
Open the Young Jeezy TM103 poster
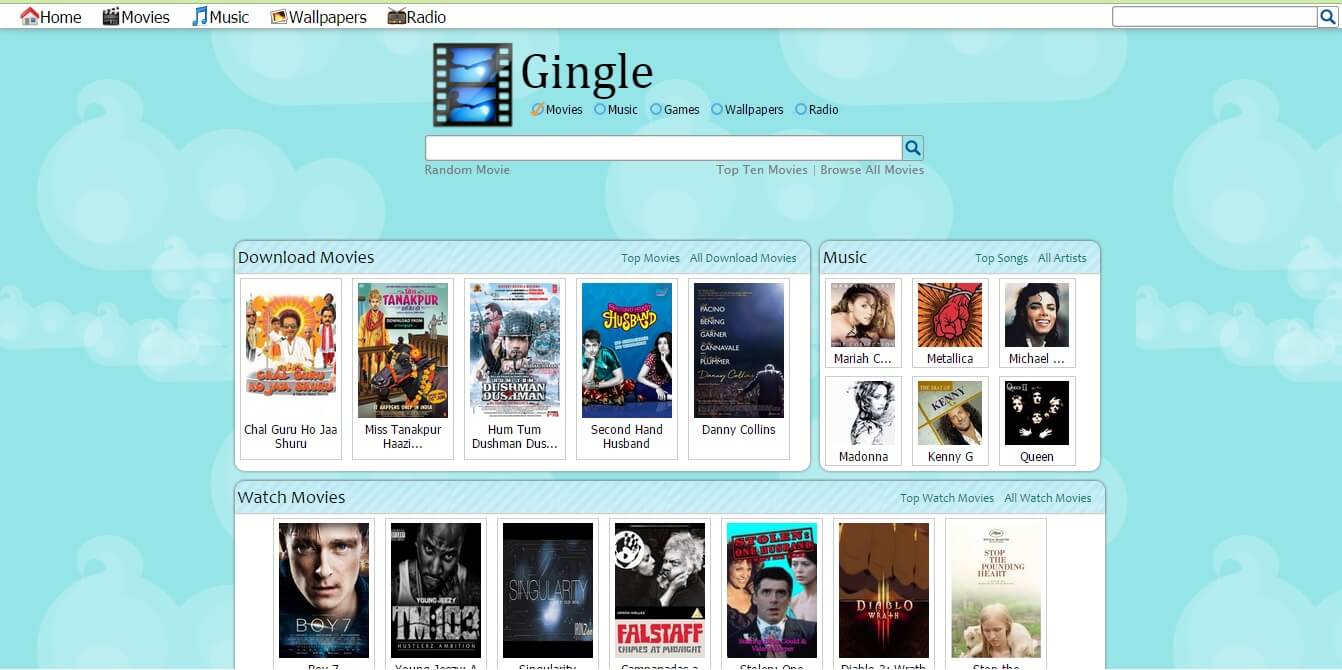[x=436, y=590]
